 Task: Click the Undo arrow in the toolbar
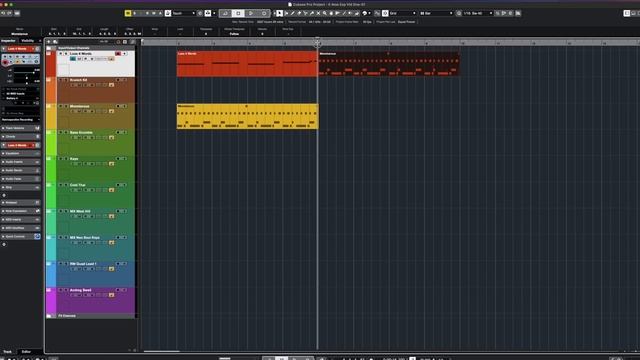[3, 13]
